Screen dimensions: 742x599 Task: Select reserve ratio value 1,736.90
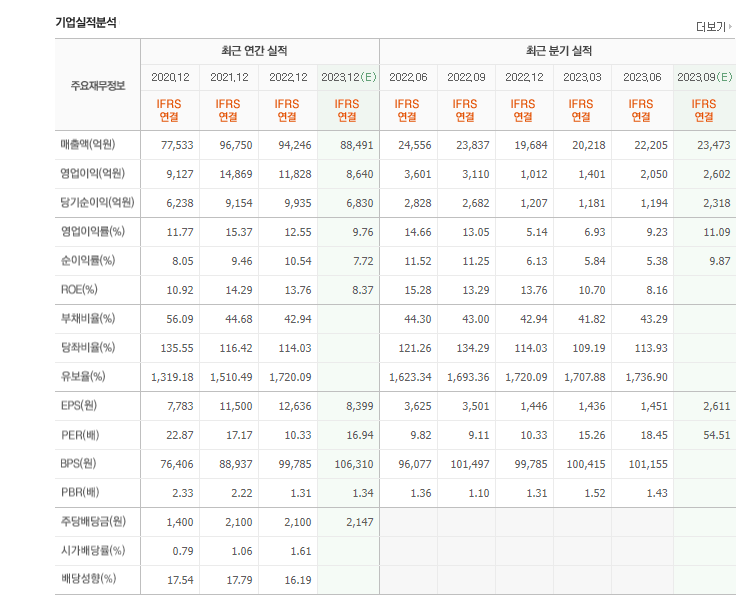(x=646, y=377)
